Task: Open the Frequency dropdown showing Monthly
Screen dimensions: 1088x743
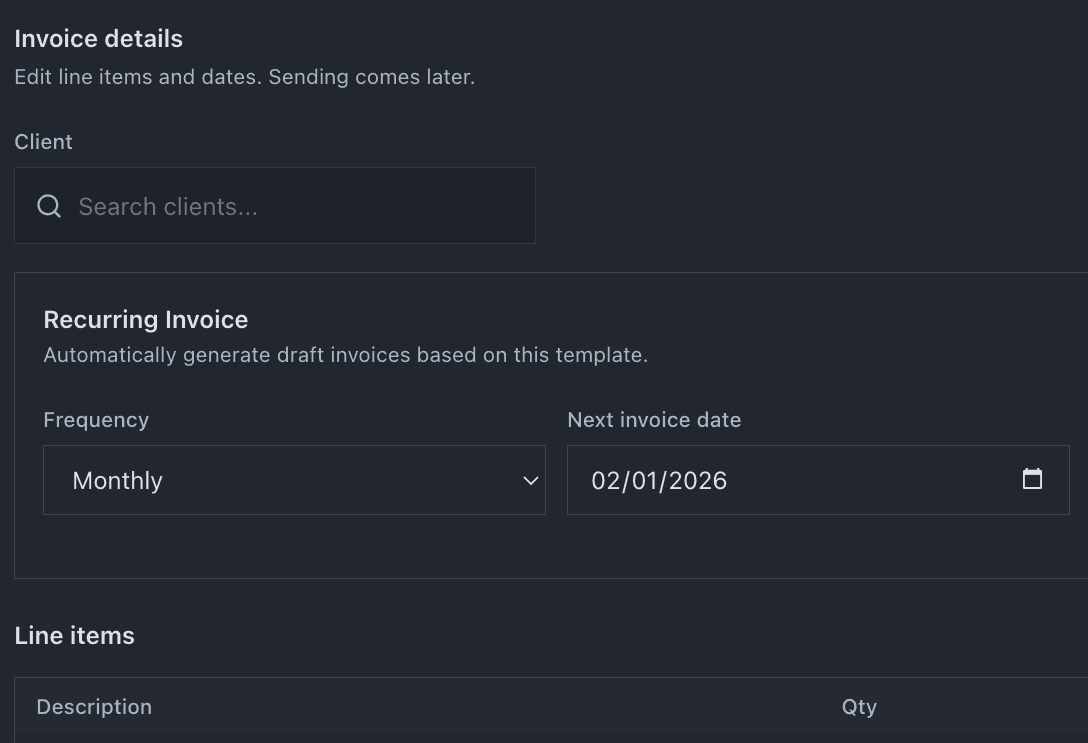Action: pos(295,480)
